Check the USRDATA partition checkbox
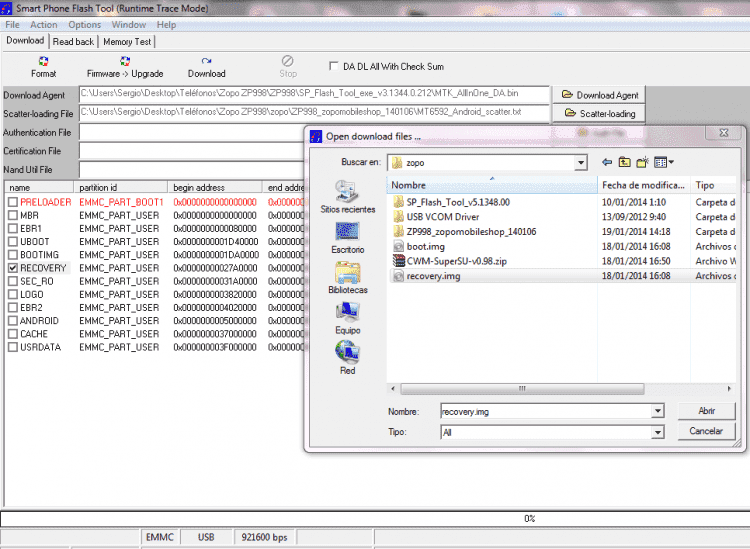 pos(13,347)
